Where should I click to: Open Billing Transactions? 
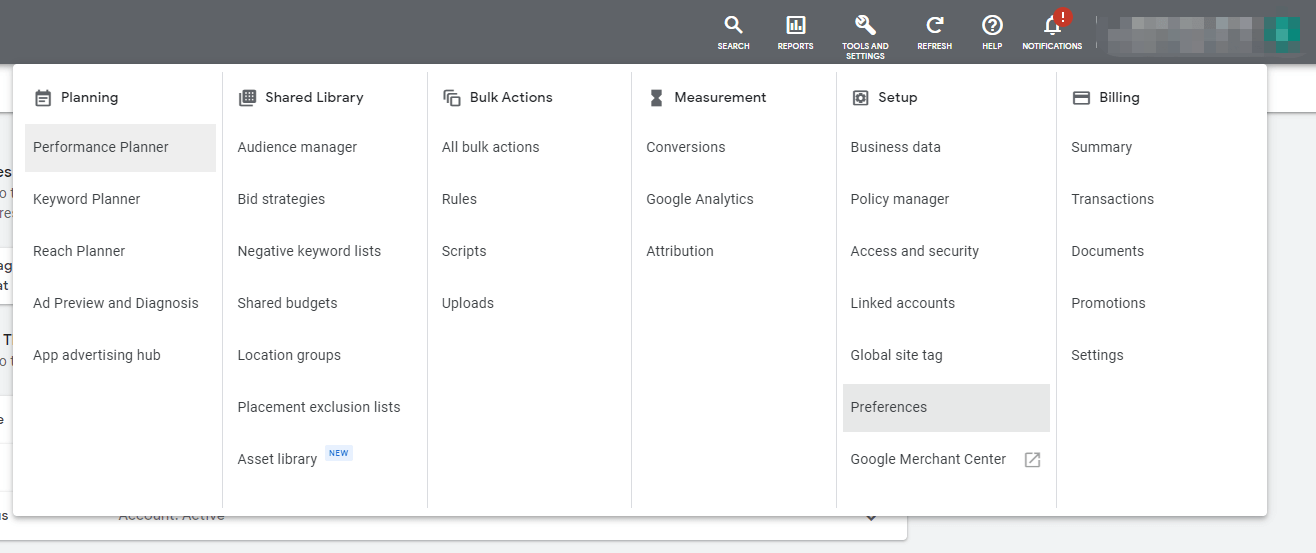point(1112,199)
